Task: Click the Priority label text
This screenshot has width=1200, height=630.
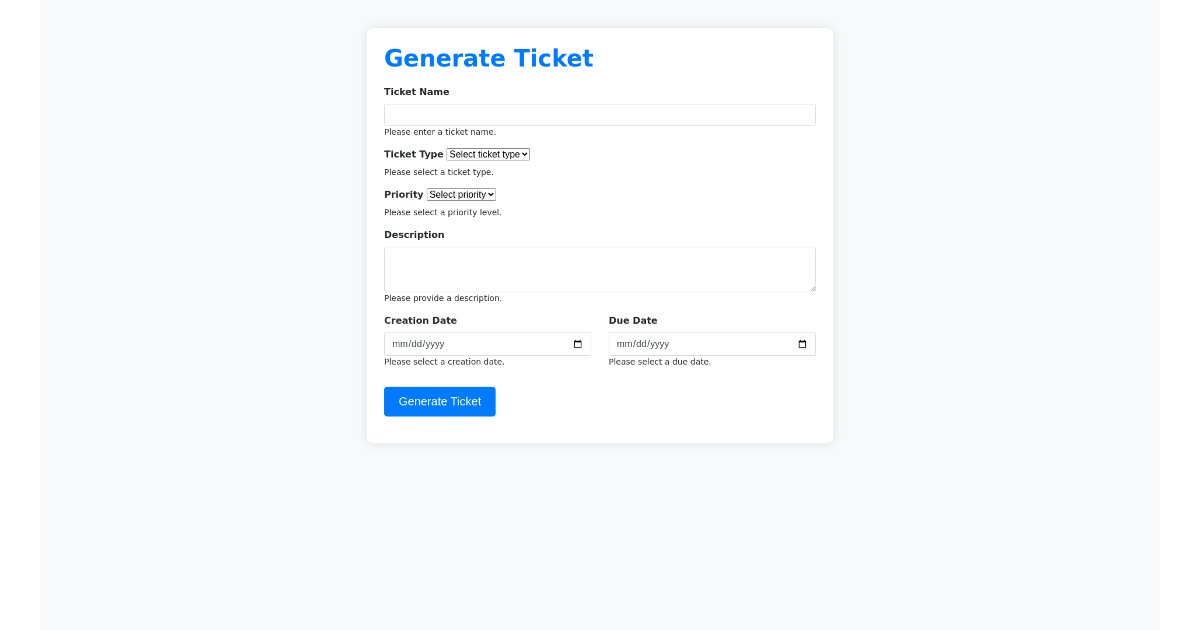Action: [403, 194]
